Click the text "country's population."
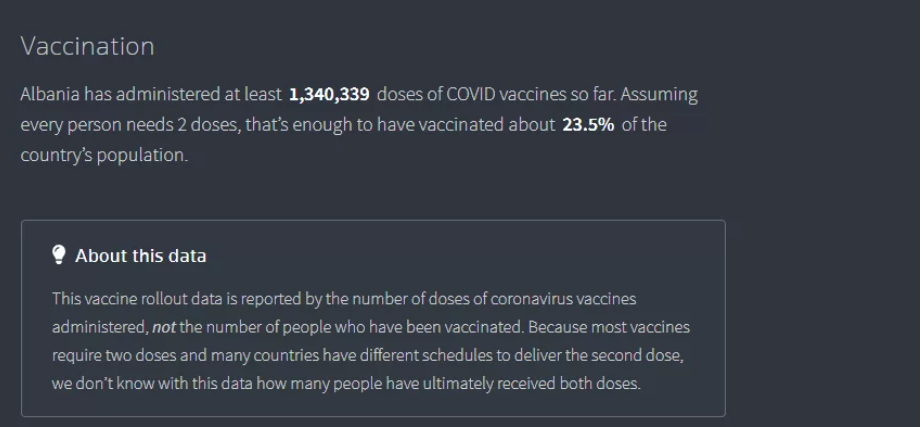 tap(103, 156)
